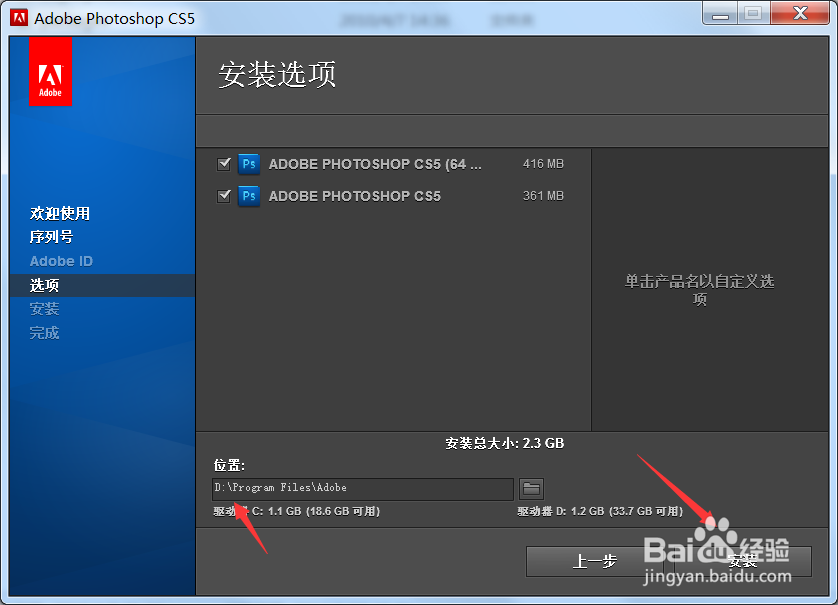Open the 序列号 step in sidebar

[x=51, y=237]
